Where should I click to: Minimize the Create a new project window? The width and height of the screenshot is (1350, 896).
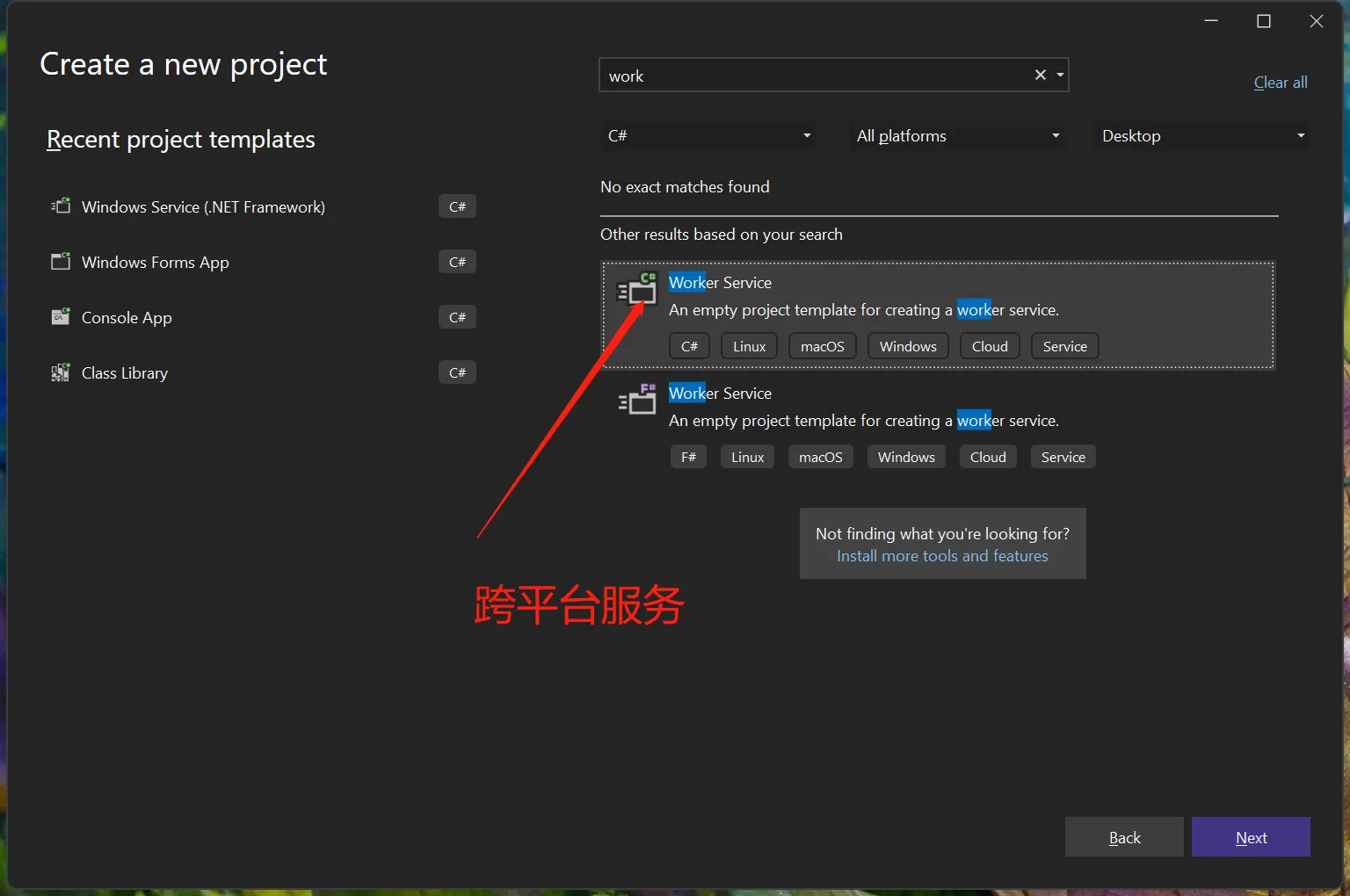[x=1211, y=21]
